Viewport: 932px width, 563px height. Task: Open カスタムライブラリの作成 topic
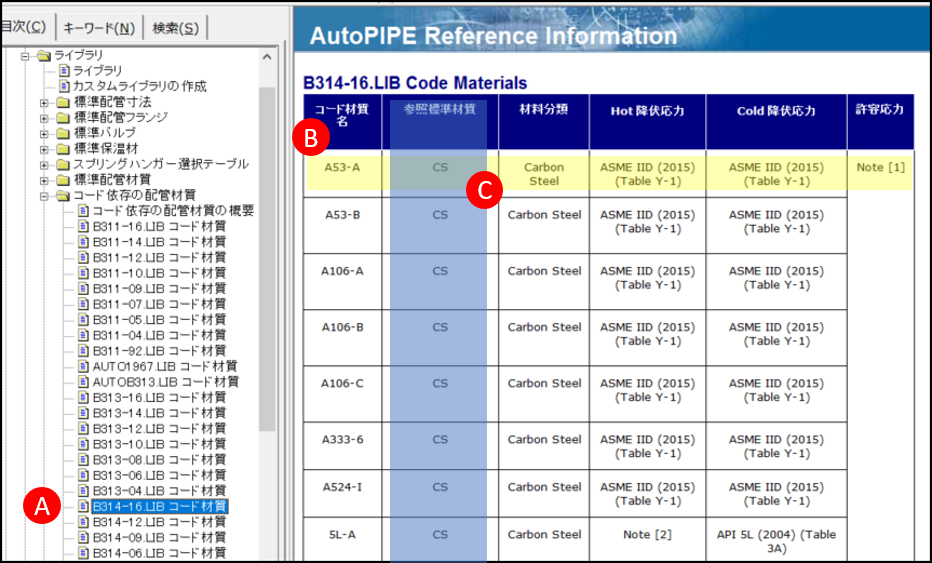click(140, 86)
